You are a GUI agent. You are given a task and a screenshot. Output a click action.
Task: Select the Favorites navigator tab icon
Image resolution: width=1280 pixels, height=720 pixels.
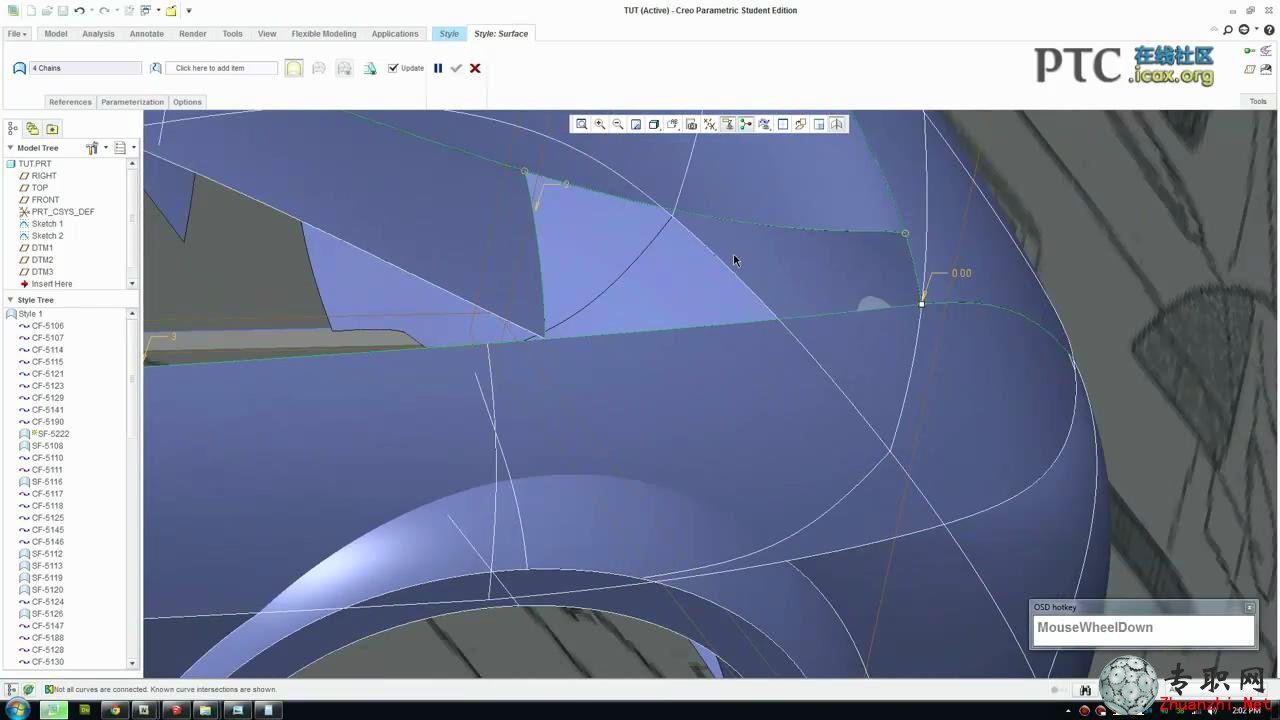tap(52, 128)
